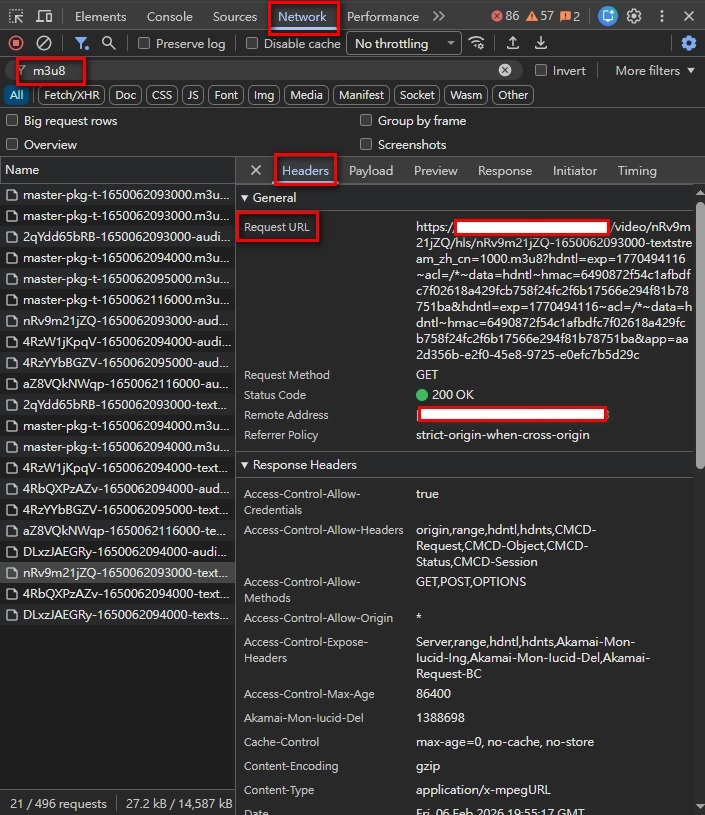Open the No throttling dropdown
Screen dimensions: 705x815
coord(403,44)
